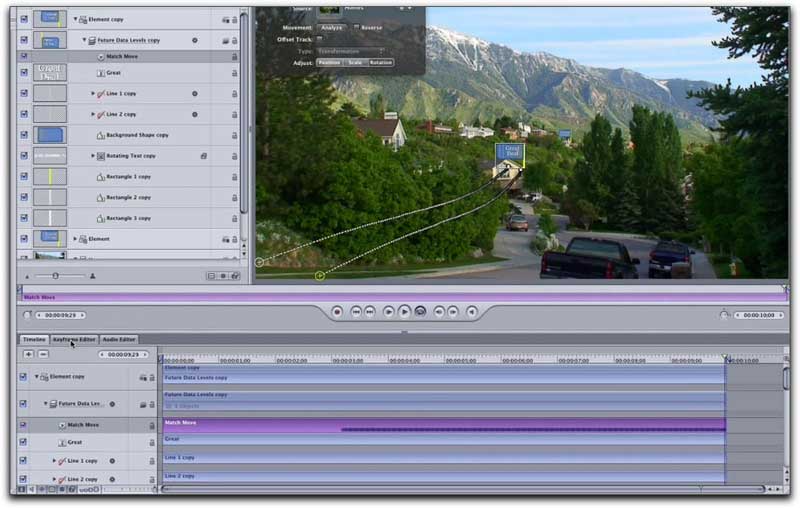Screen dimensions: 800x508
Task: Click the behavior gear badge on Line 1 copy
Action: tap(194, 94)
